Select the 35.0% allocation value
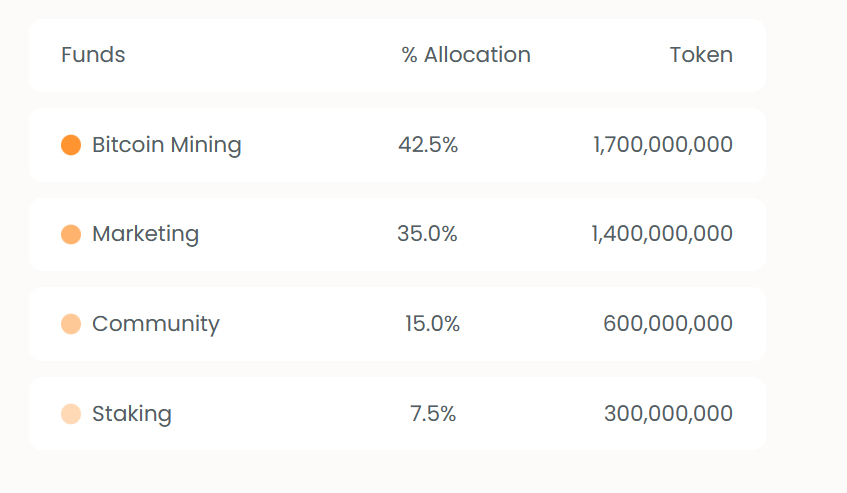 click(x=427, y=234)
